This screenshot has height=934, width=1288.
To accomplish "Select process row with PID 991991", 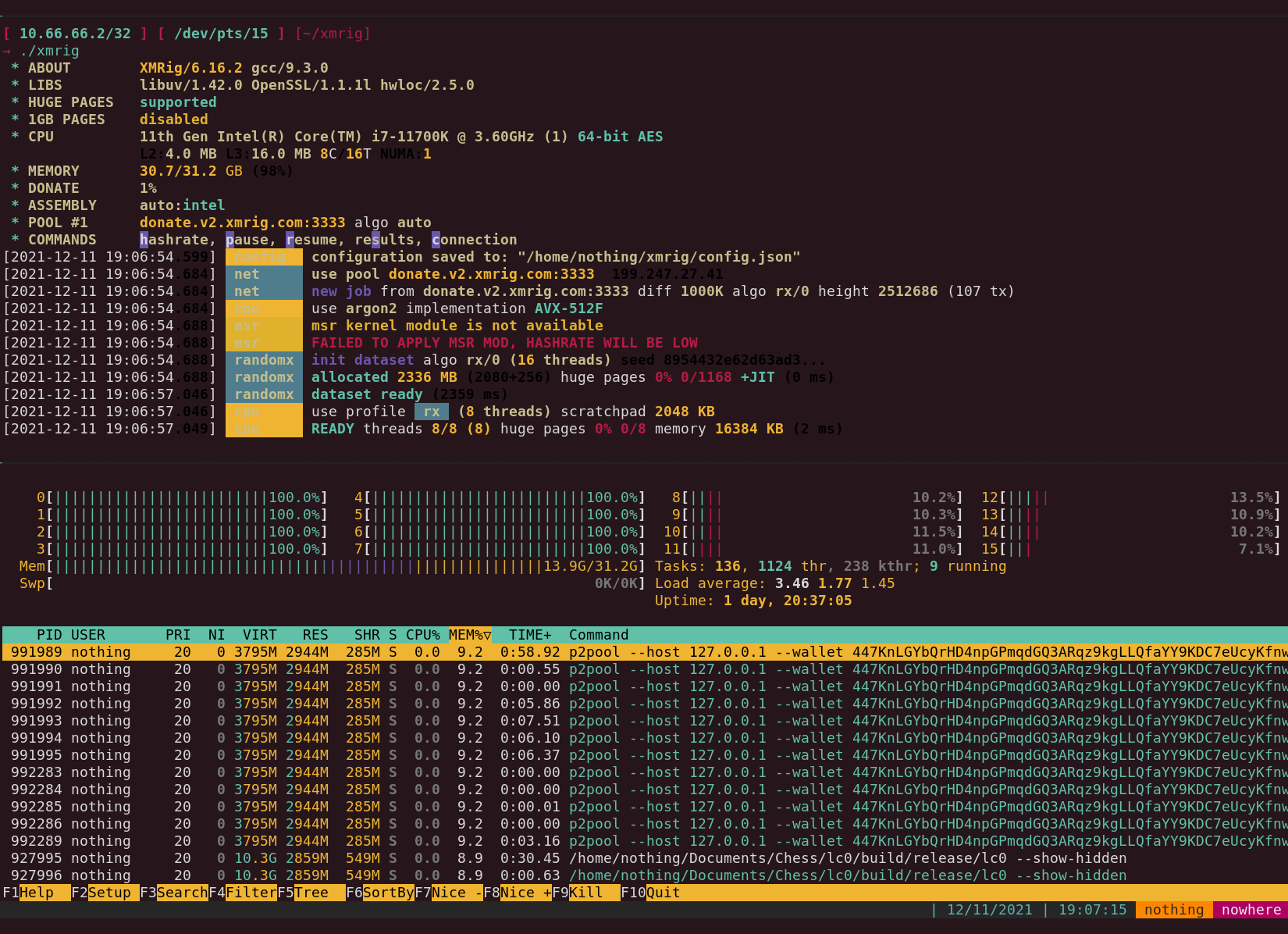I will [645, 686].
